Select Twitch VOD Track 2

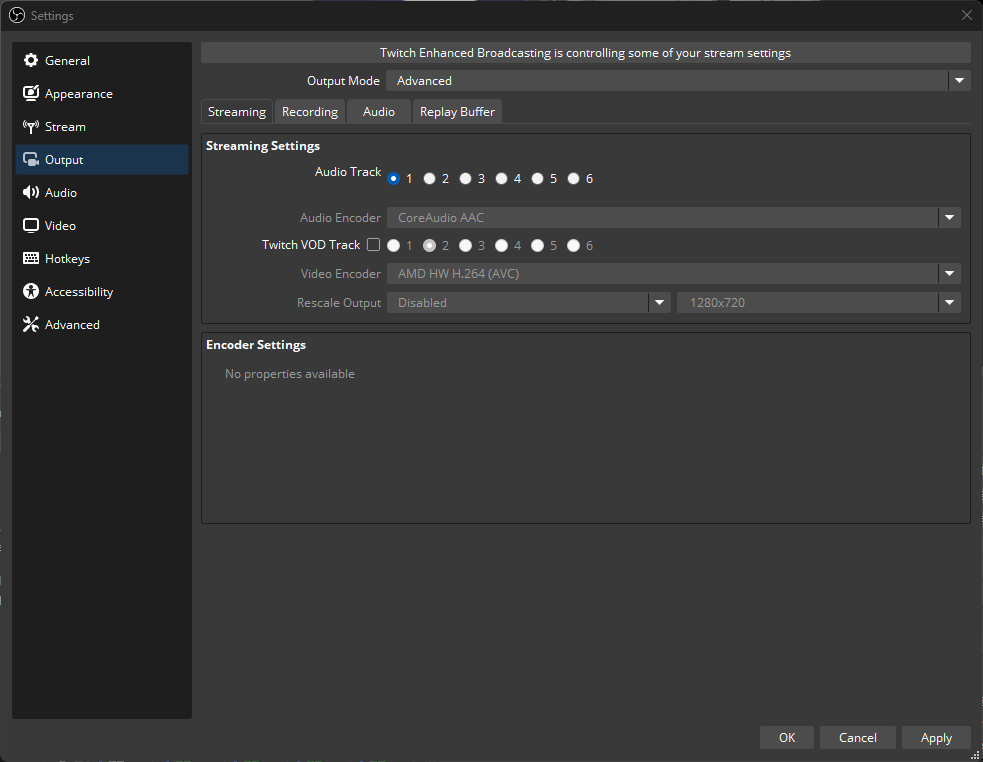point(429,245)
